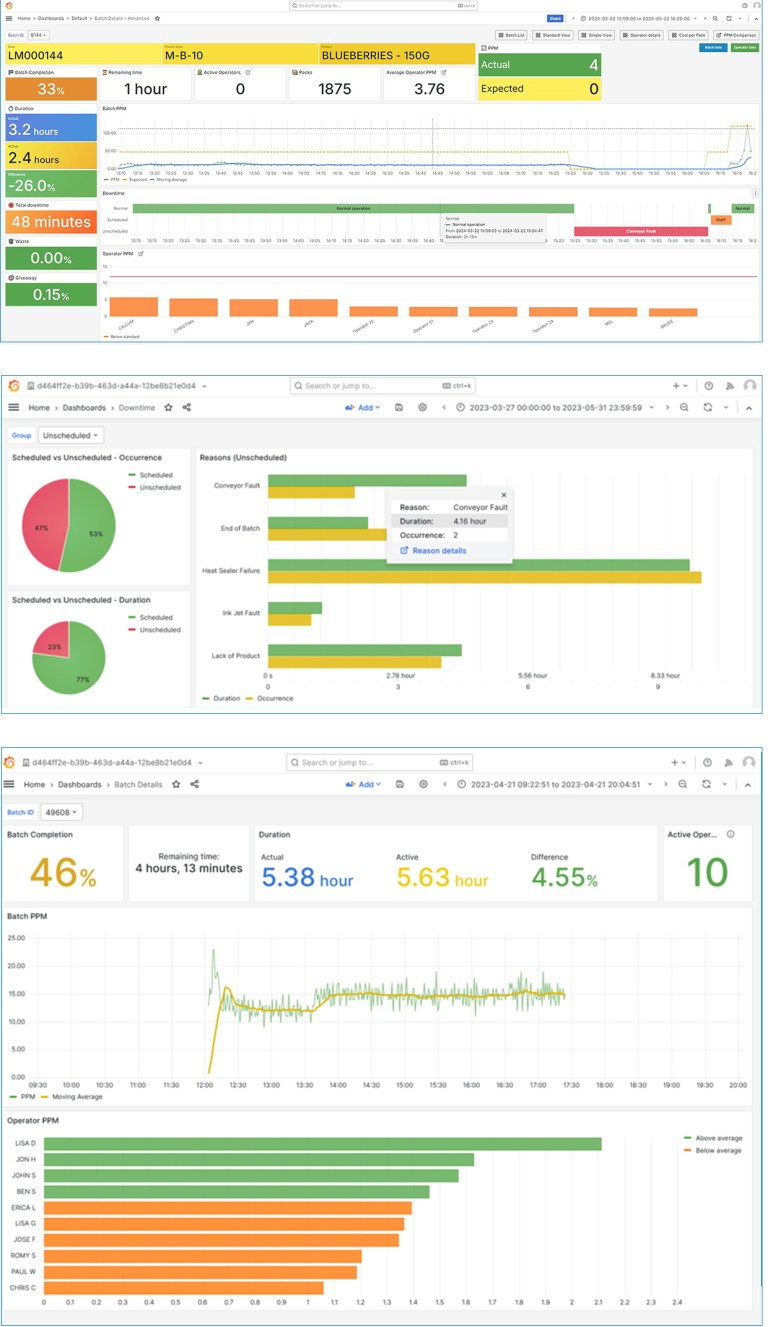The height and width of the screenshot is (1327, 768).
Task: Close the Conveyor Fault tooltip popup
Action: coord(503,494)
